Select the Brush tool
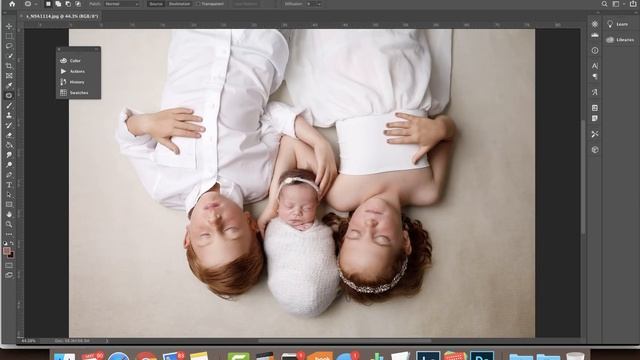Screen dimensions: 640x360 click(9, 105)
